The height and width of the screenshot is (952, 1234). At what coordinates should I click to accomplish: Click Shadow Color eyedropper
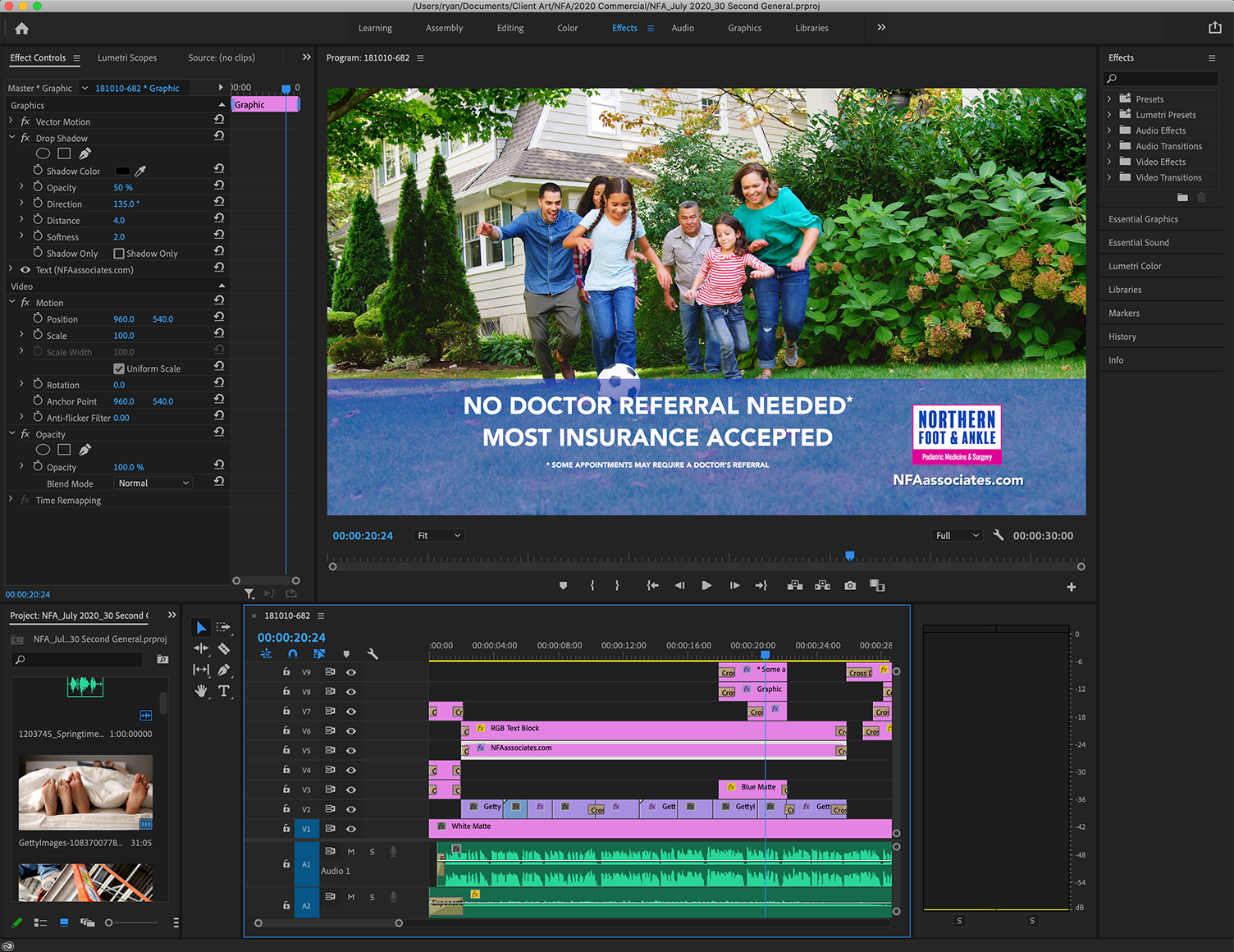pos(140,171)
